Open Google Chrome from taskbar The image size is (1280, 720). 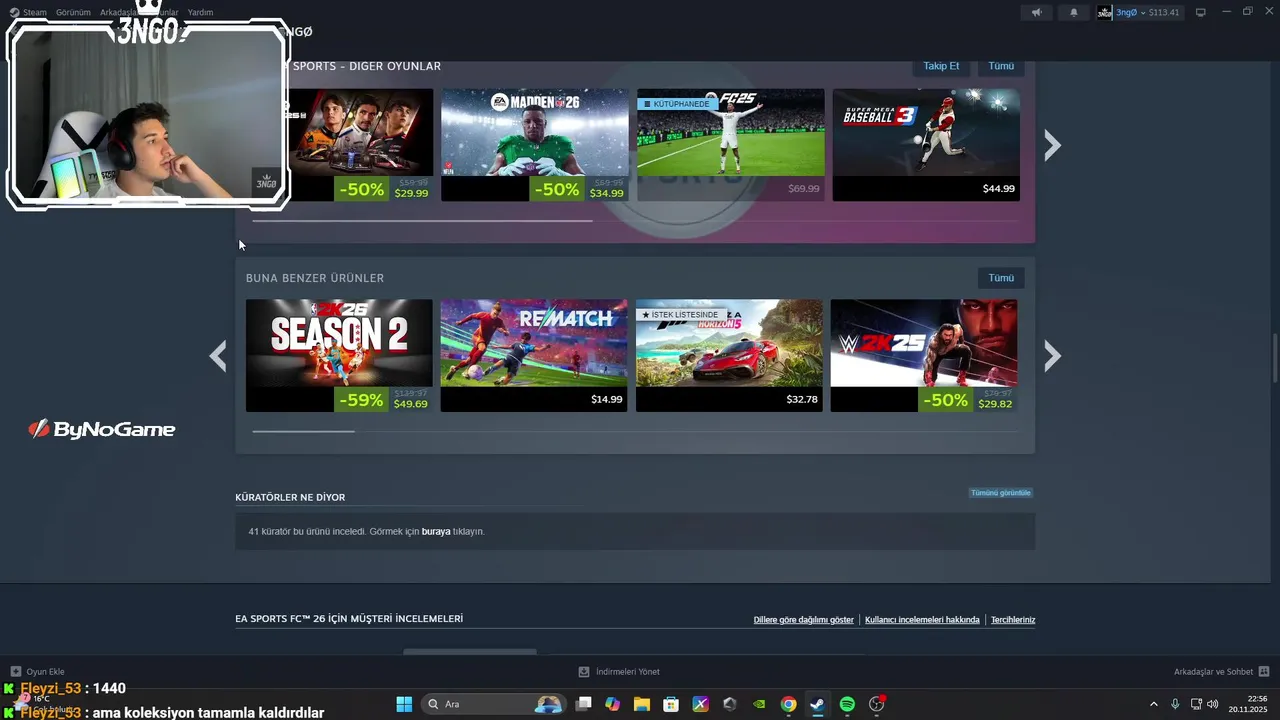[x=788, y=704]
